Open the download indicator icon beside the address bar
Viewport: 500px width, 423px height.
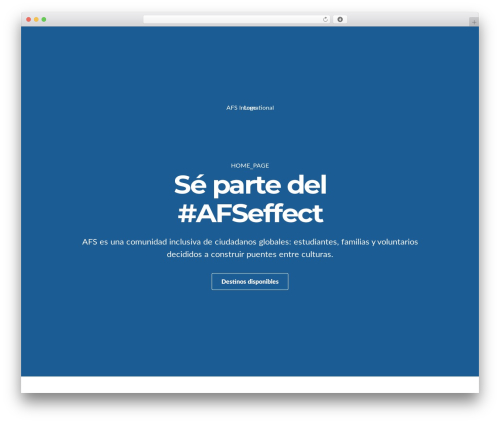click(x=340, y=20)
